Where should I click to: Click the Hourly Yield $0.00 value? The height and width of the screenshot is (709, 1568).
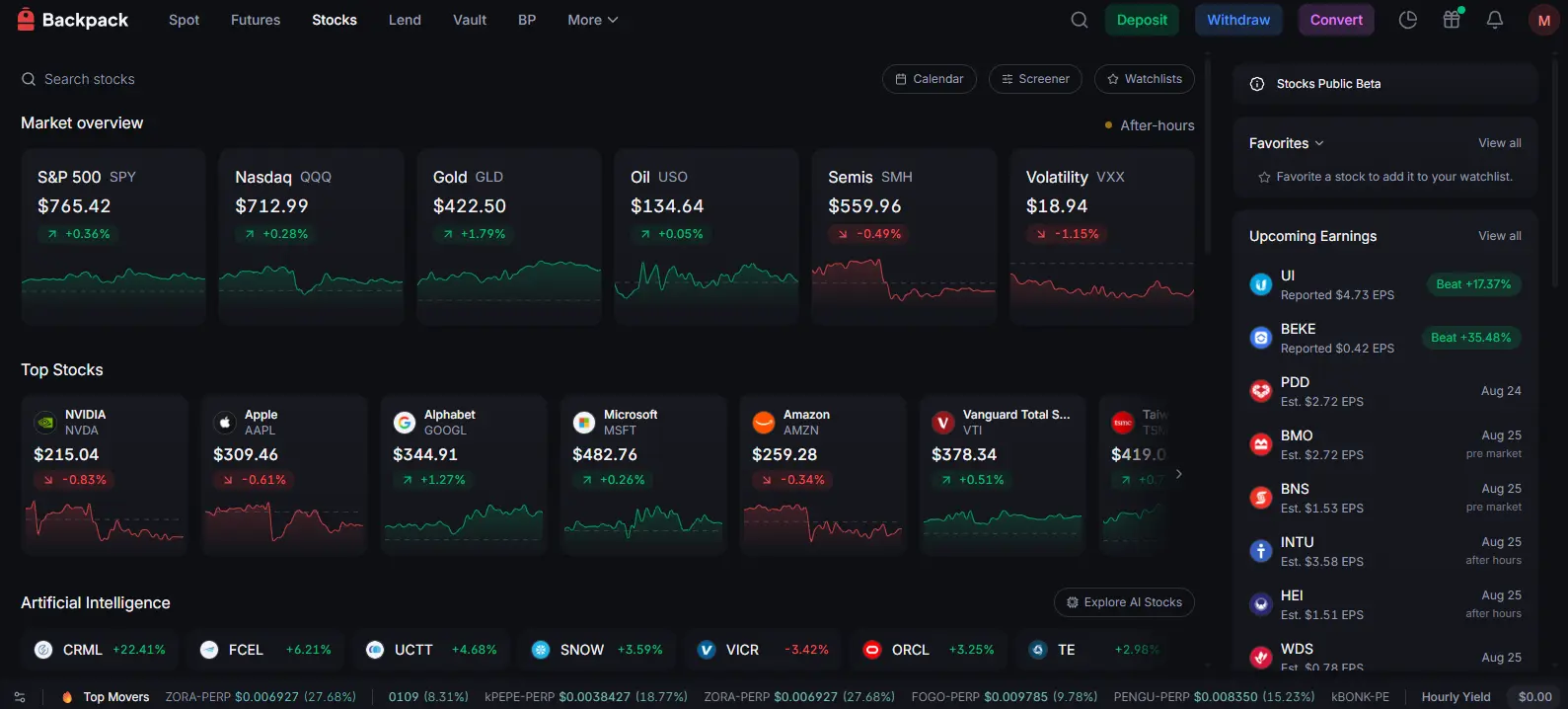(1534, 697)
